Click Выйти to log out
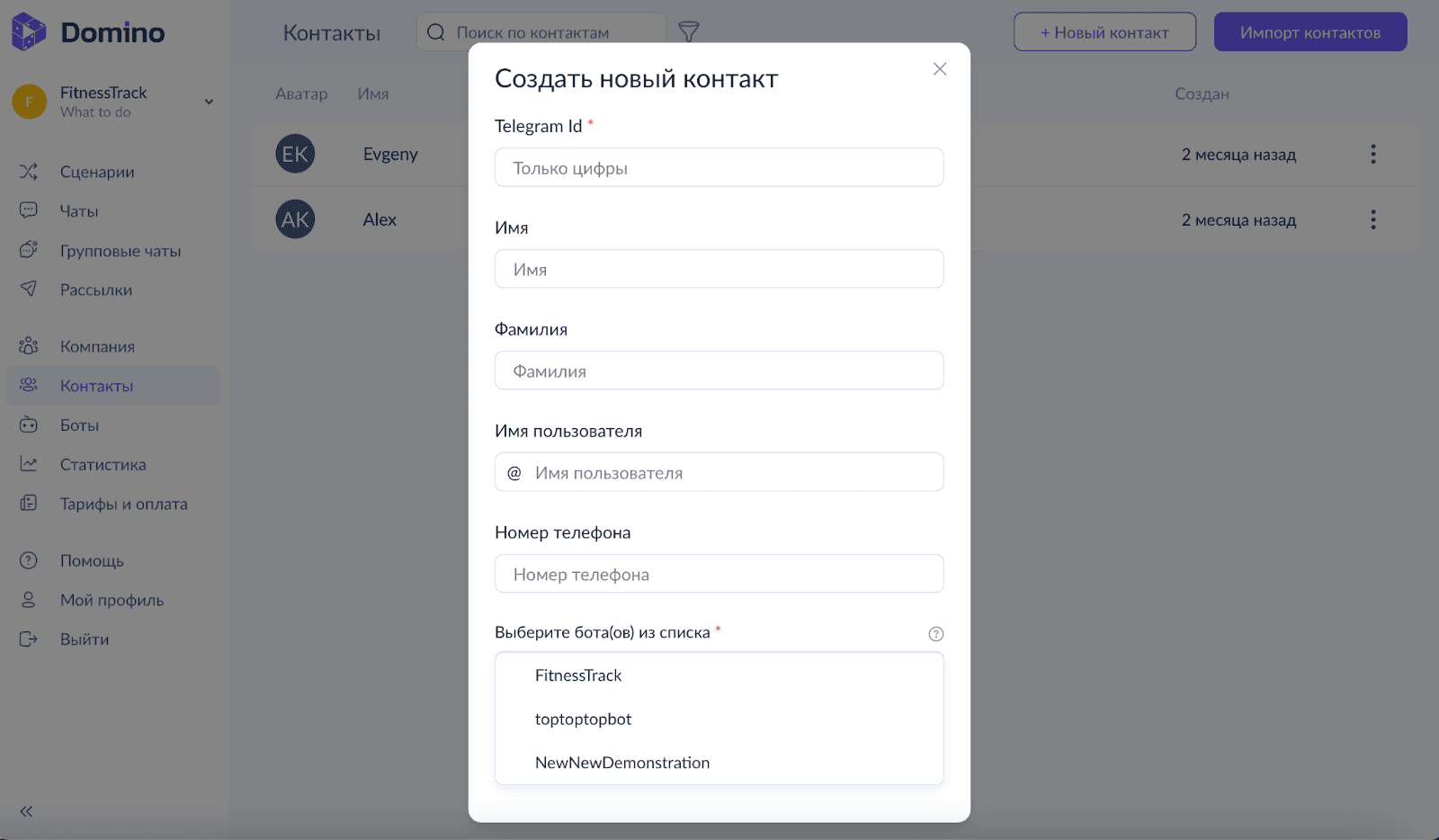This screenshot has width=1439, height=840. [85, 639]
